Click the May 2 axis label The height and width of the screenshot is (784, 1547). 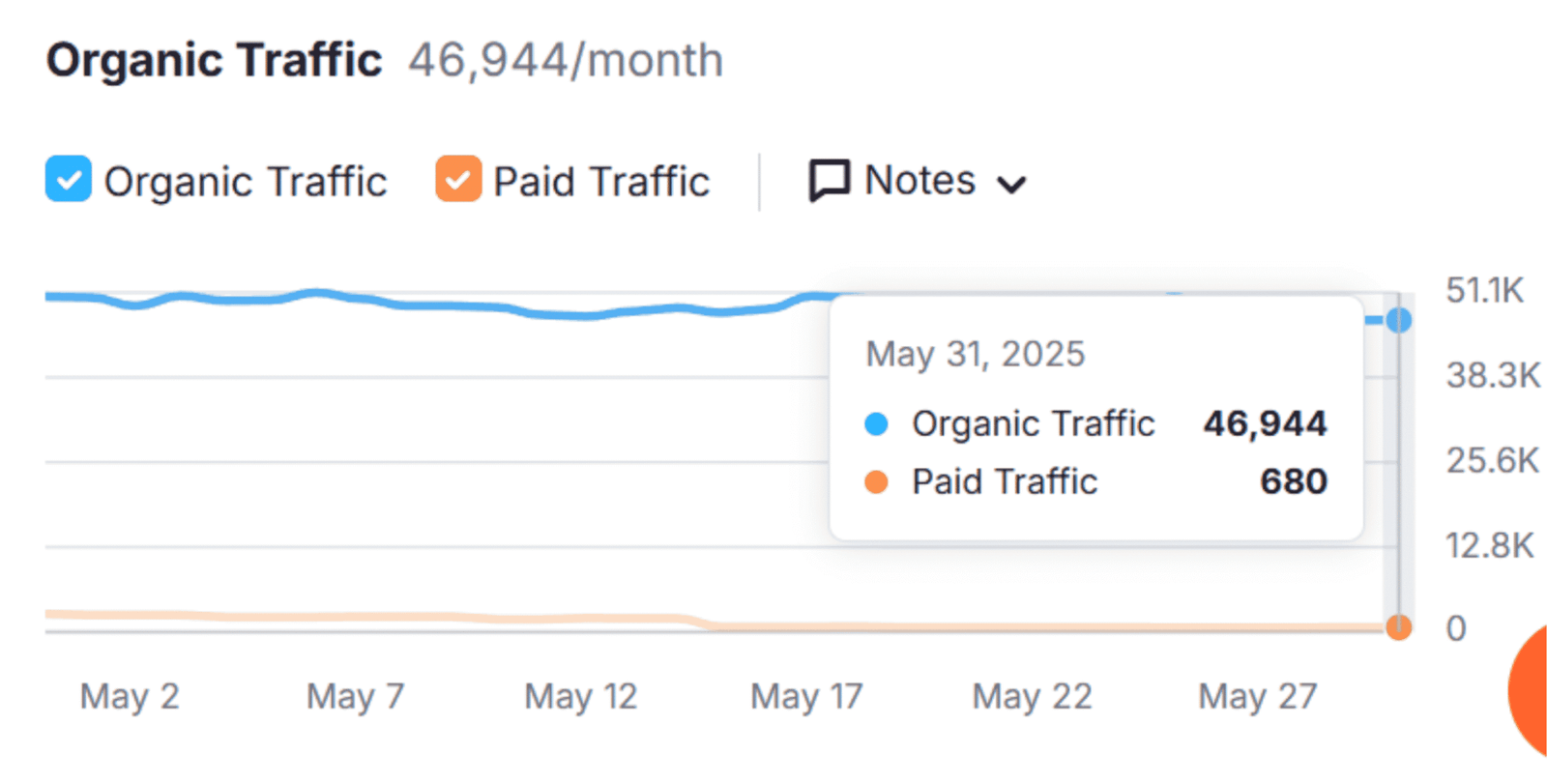point(130,696)
